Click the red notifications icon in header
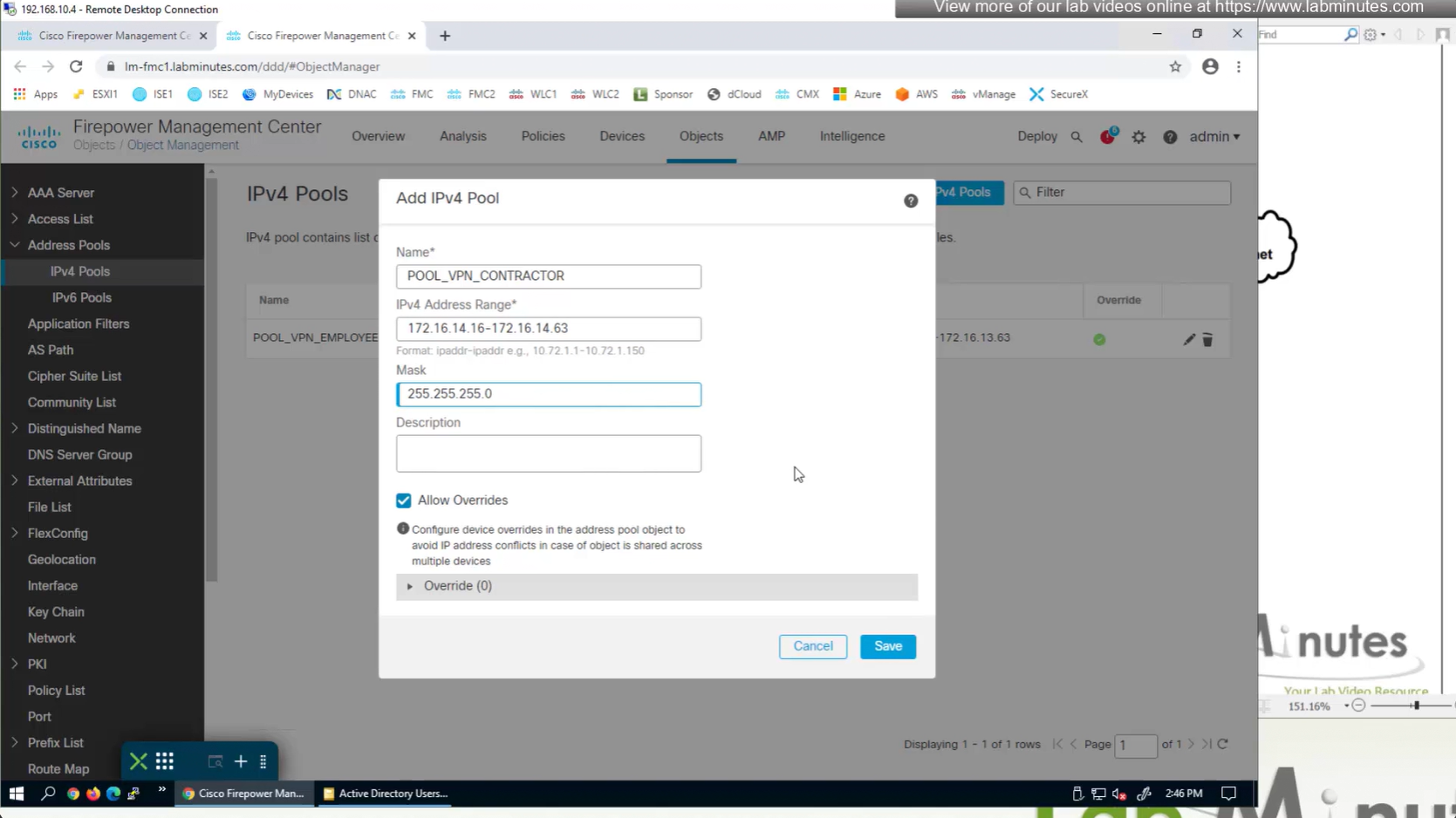Viewport: 1456px width, 818px height. (1107, 136)
